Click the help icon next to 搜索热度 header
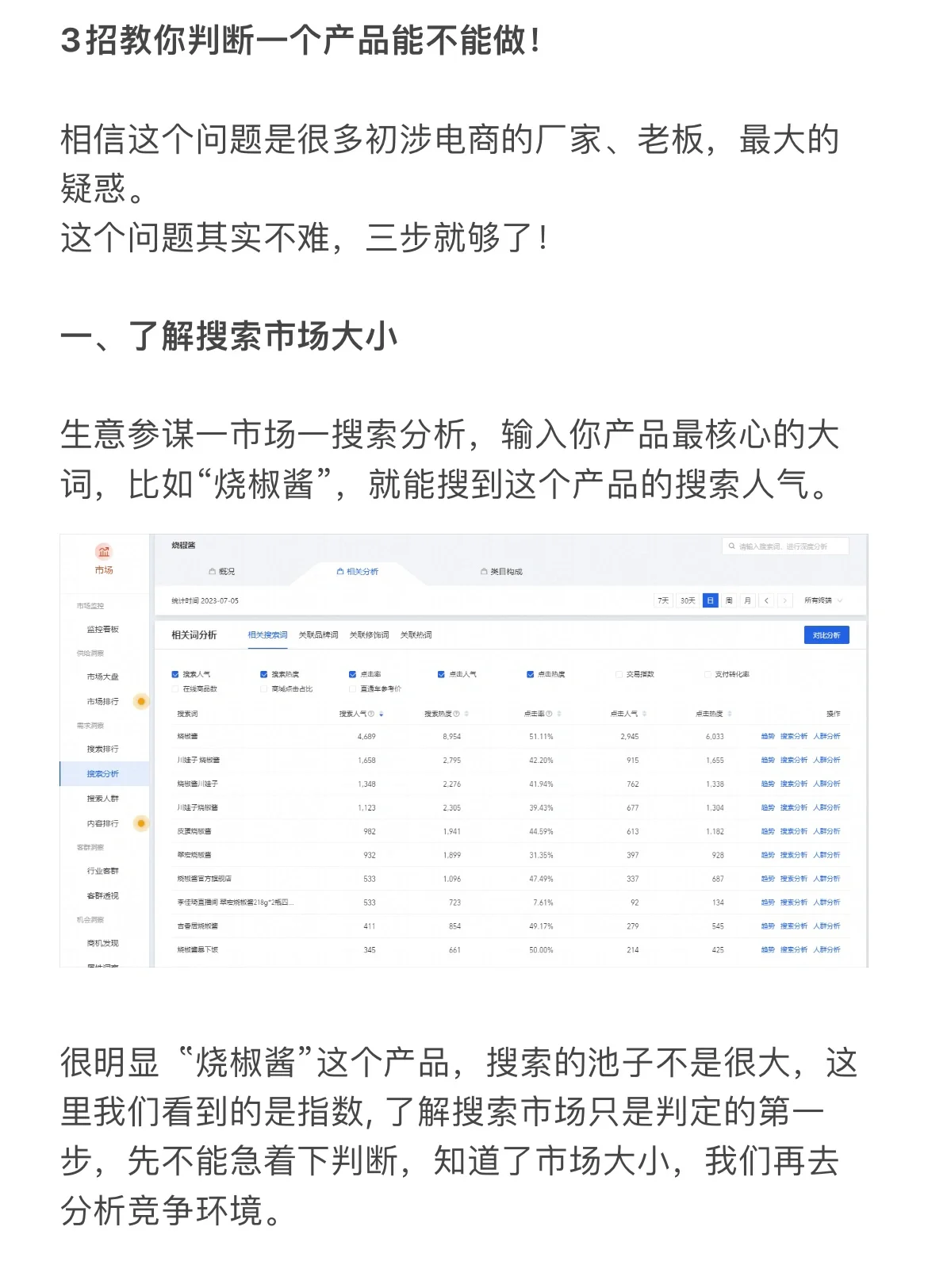Image resolution: width=928 pixels, height=1288 pixels. [x=456, y=714]
